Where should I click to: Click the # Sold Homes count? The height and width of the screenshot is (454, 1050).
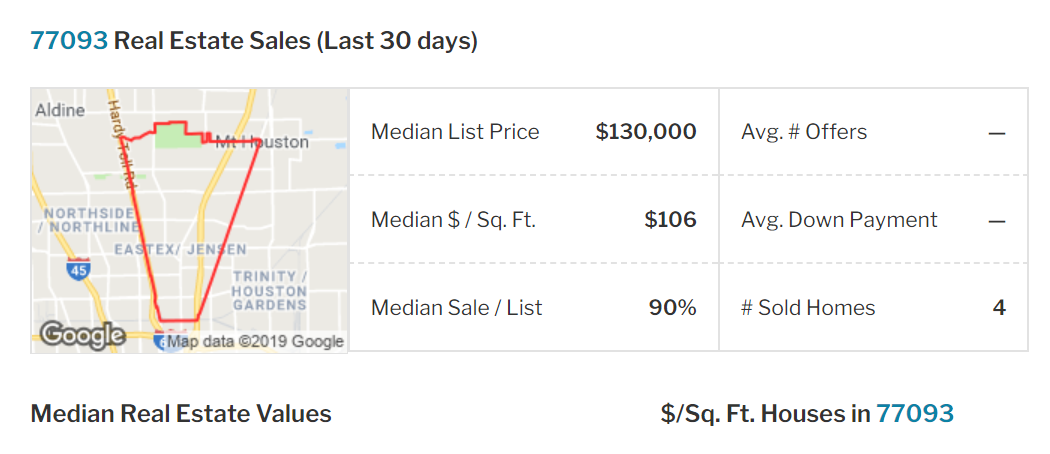tap(999, 307)
